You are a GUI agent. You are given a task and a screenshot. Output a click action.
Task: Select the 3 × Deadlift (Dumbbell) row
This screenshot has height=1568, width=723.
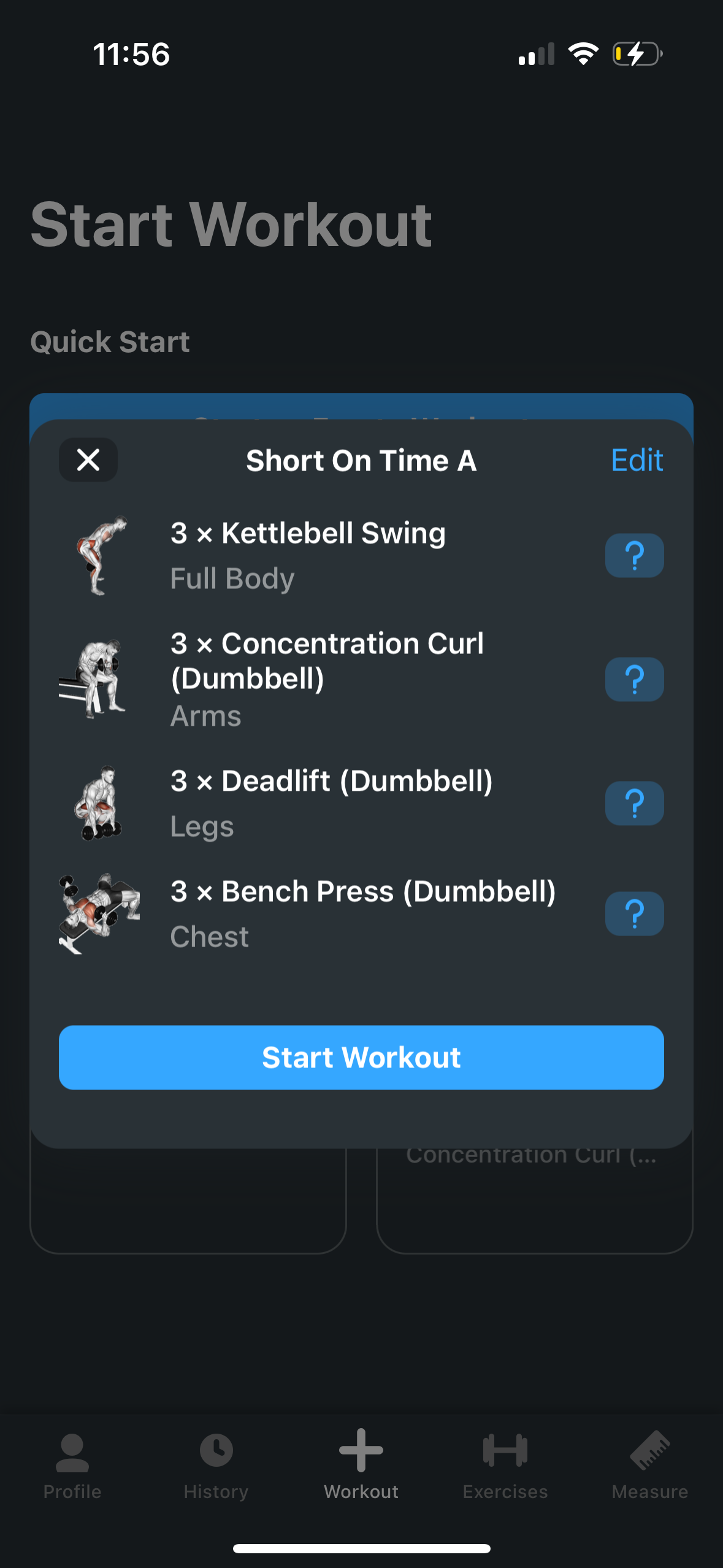point(368,804)
